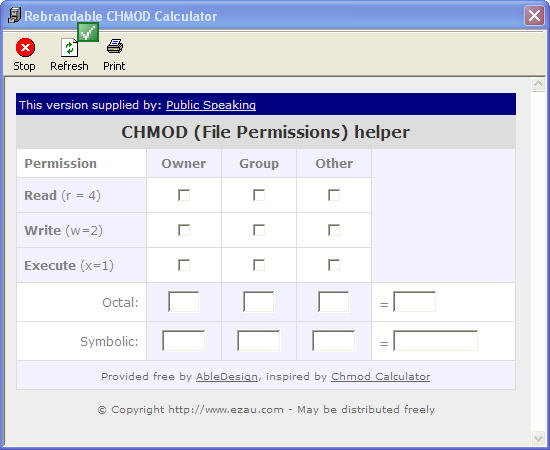550x450 pixels.
Task: Enable Execute permission for Other
Action: click(x=334, y=265)
